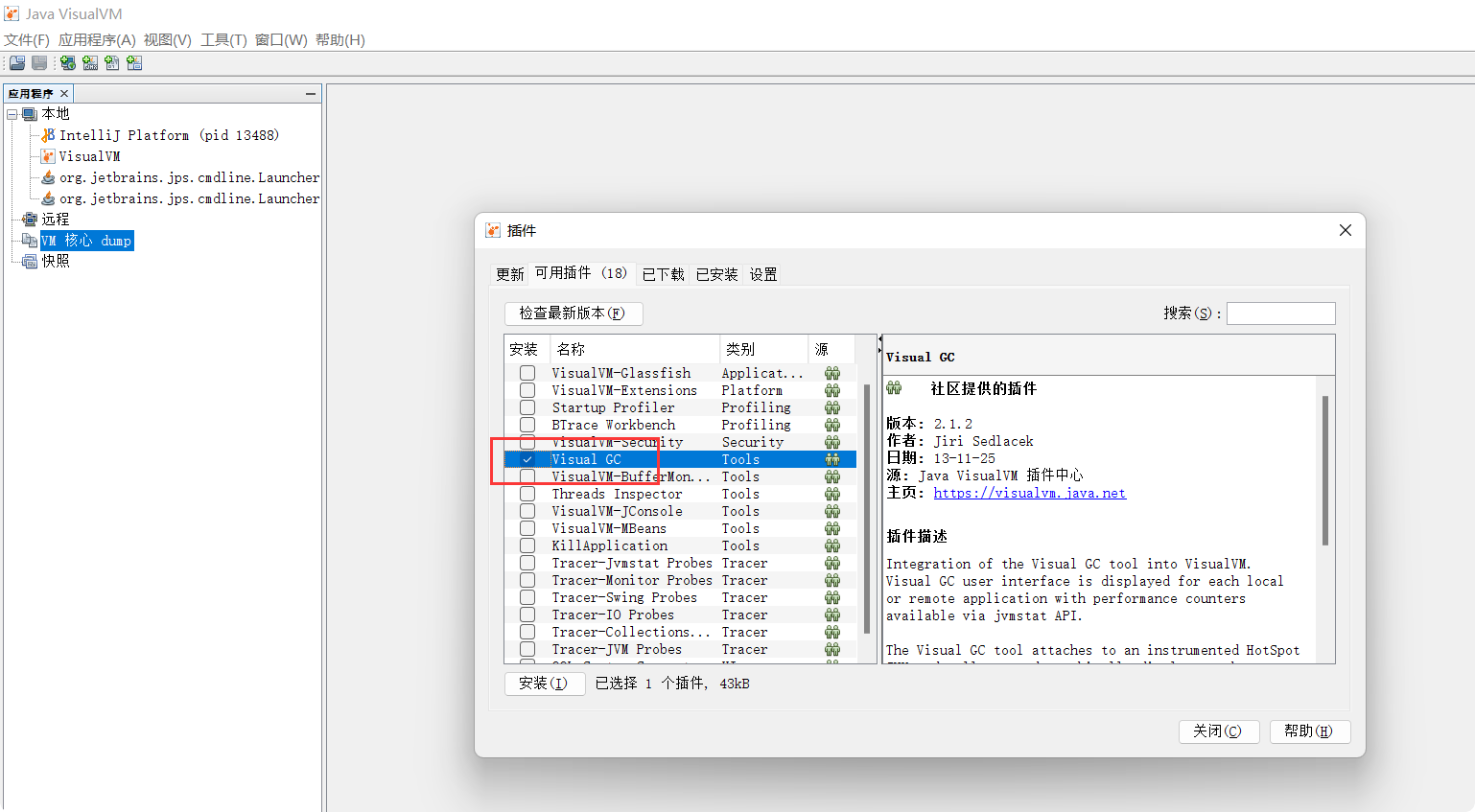The image size is (1475, 812).
Task: Click the source icon in the VisualVM-Extensions row
Action: [x=832, y=390]
